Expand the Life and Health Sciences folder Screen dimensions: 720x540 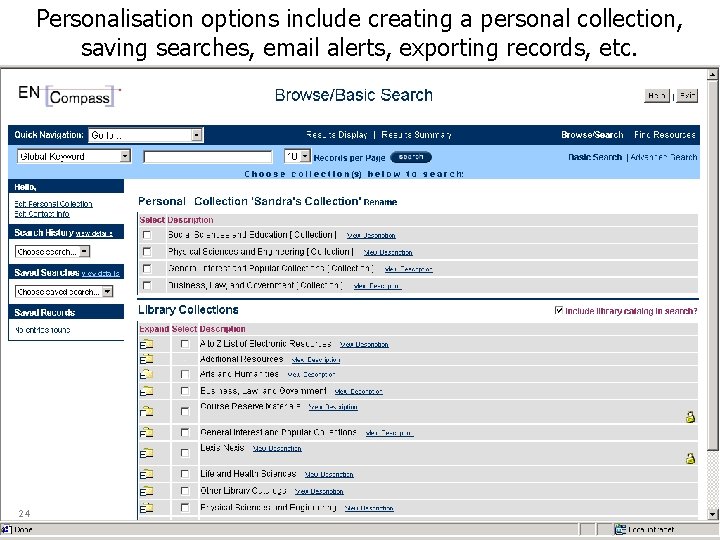click(x=146, y=474)
